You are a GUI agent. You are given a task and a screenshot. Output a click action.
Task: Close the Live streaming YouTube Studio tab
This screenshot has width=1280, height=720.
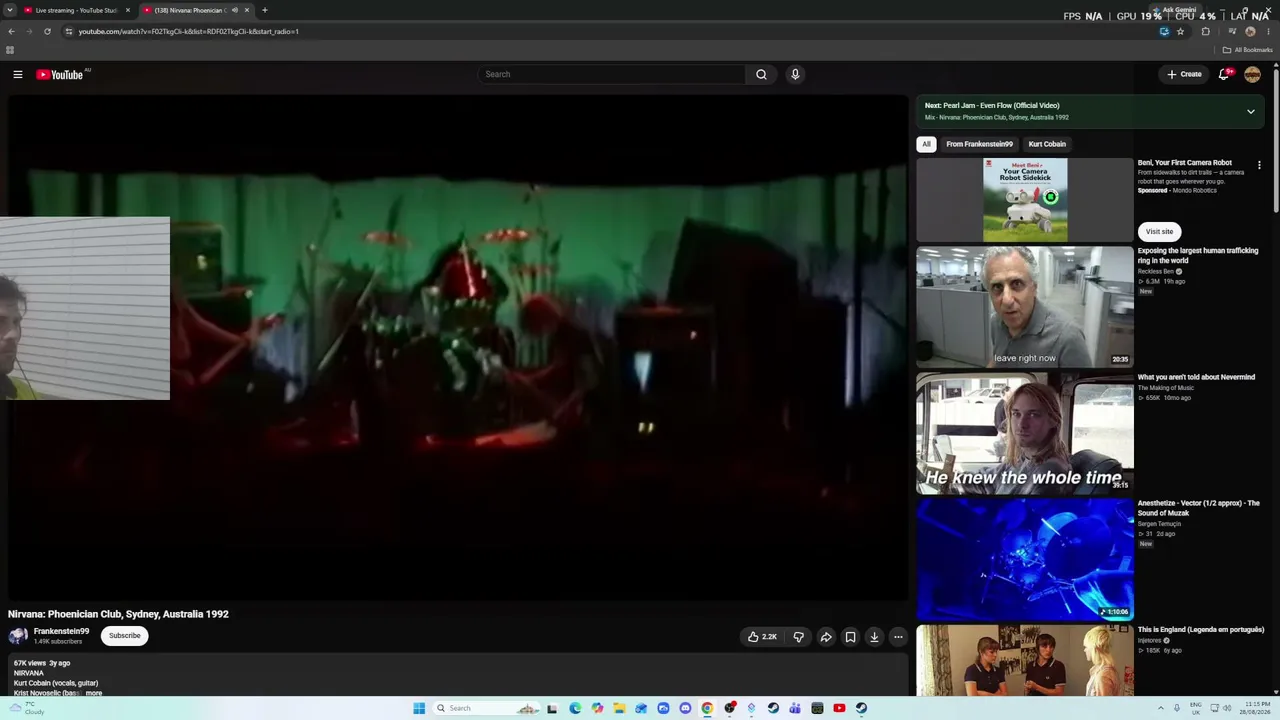click(127, 10)
